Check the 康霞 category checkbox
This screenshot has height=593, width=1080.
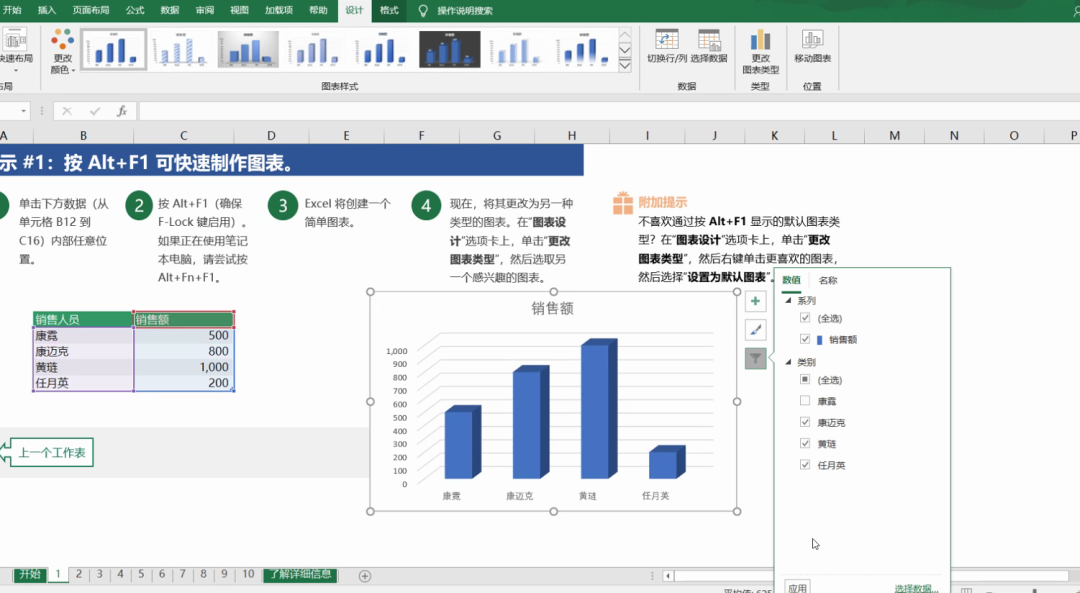click(805, 401)
